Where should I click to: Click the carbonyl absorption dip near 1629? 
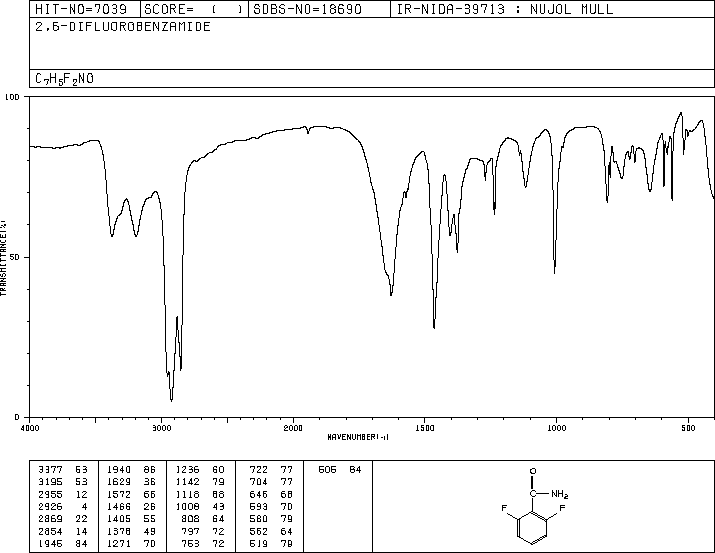tap(391, 295)
